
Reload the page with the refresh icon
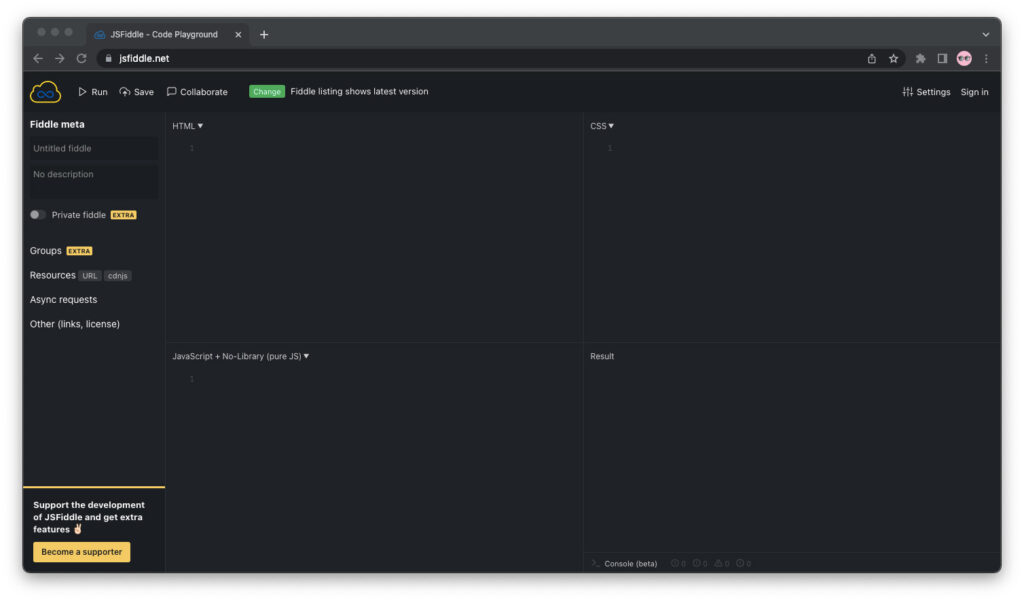[82, 58]
